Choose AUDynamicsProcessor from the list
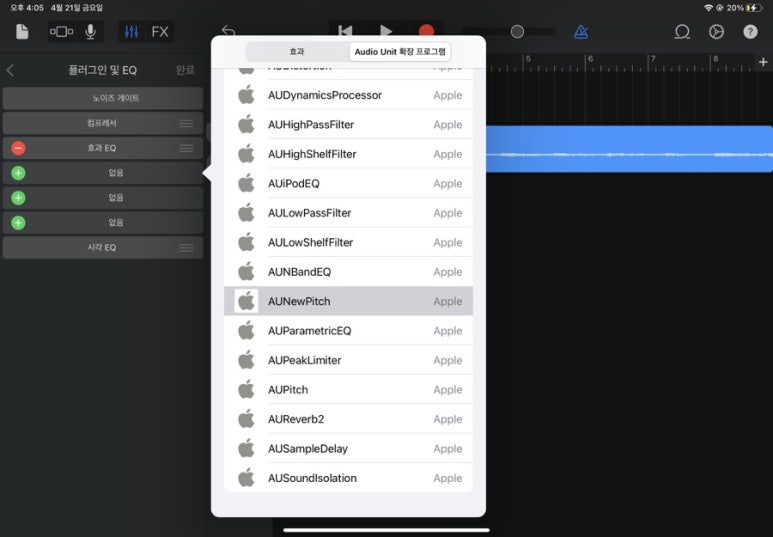 [x=349, y=95]
